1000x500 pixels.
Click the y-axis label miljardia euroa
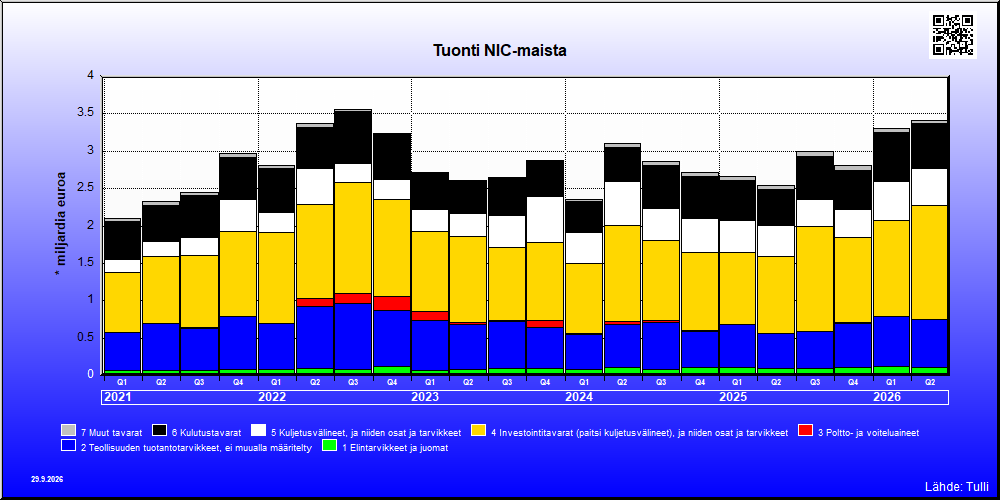point(61,224)
